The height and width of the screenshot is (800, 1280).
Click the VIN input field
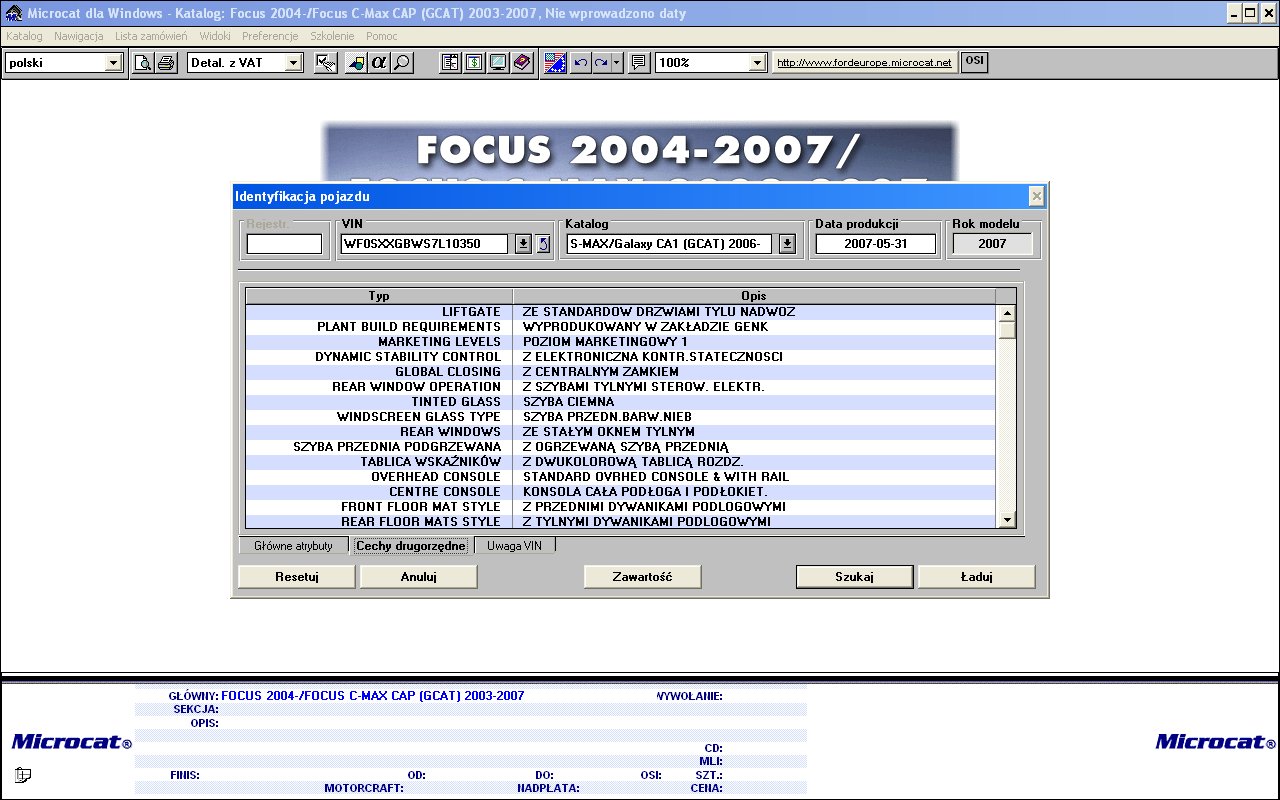[425, 244]
